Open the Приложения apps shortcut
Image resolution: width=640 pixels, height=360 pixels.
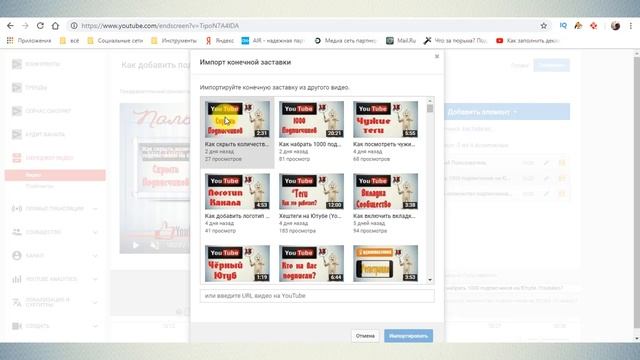coord(29,40)
